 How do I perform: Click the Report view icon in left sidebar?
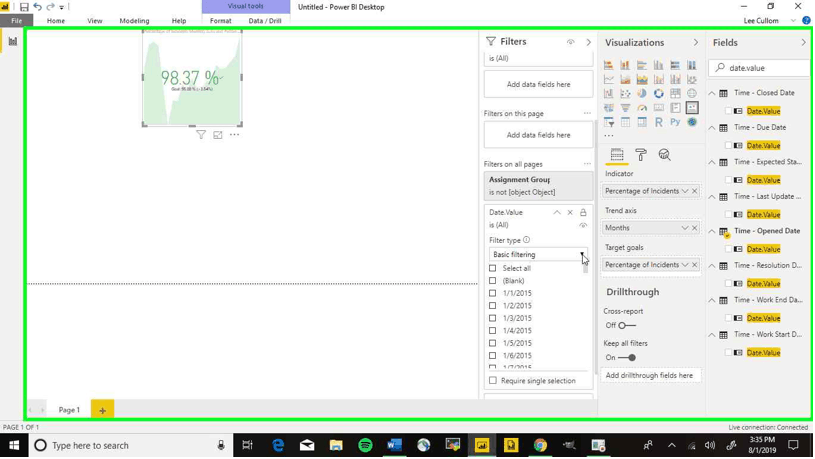coord(12,41)
